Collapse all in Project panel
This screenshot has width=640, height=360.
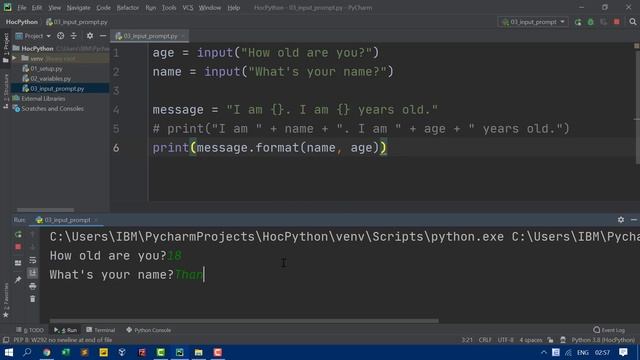[x=73, y=36]
